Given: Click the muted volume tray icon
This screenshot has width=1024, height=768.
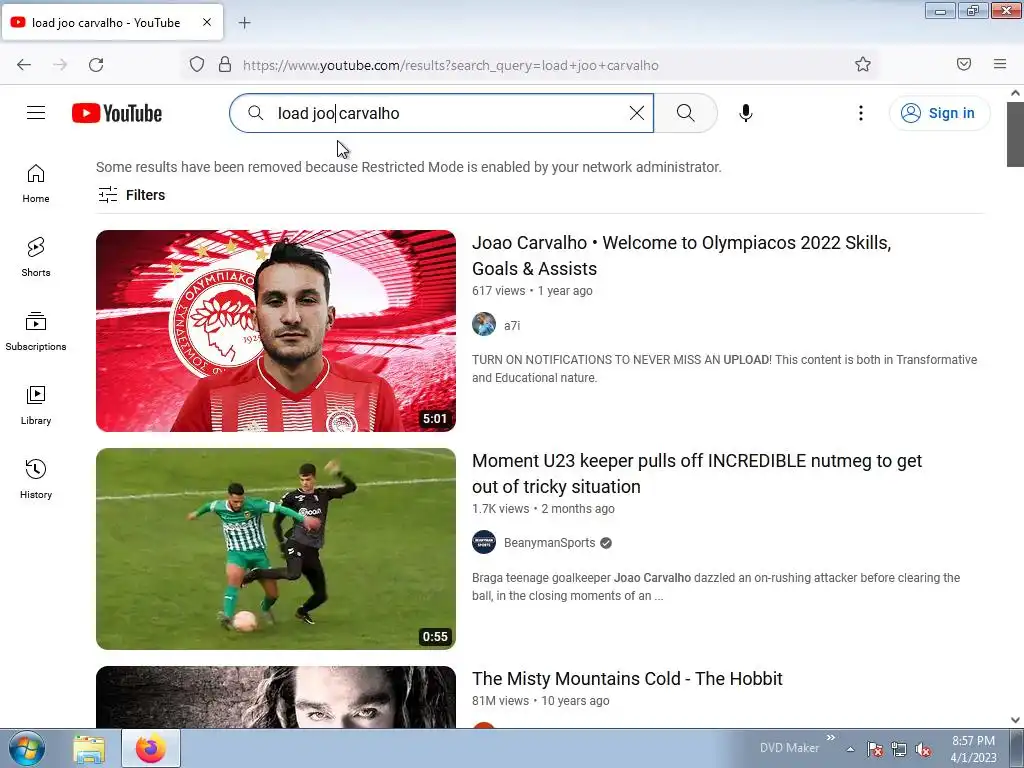Looking at the screenshot, I should (x=923, y=750).
